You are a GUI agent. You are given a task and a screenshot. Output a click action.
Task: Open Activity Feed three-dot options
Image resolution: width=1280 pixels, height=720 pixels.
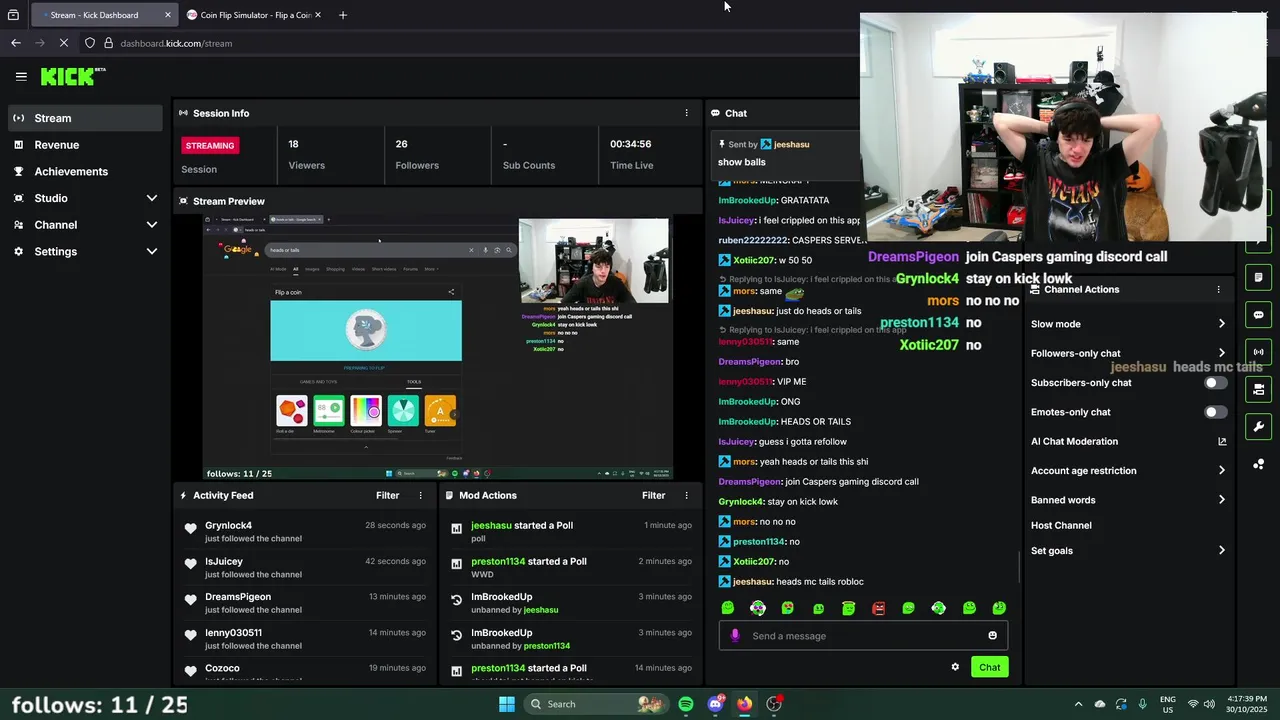[x=420, y=495]
